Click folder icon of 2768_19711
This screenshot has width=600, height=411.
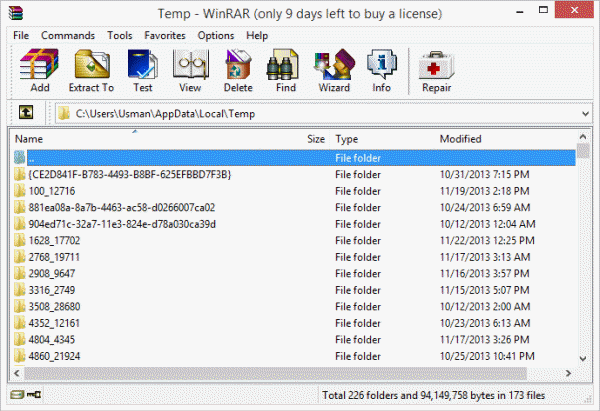click(x=20, y=257)
